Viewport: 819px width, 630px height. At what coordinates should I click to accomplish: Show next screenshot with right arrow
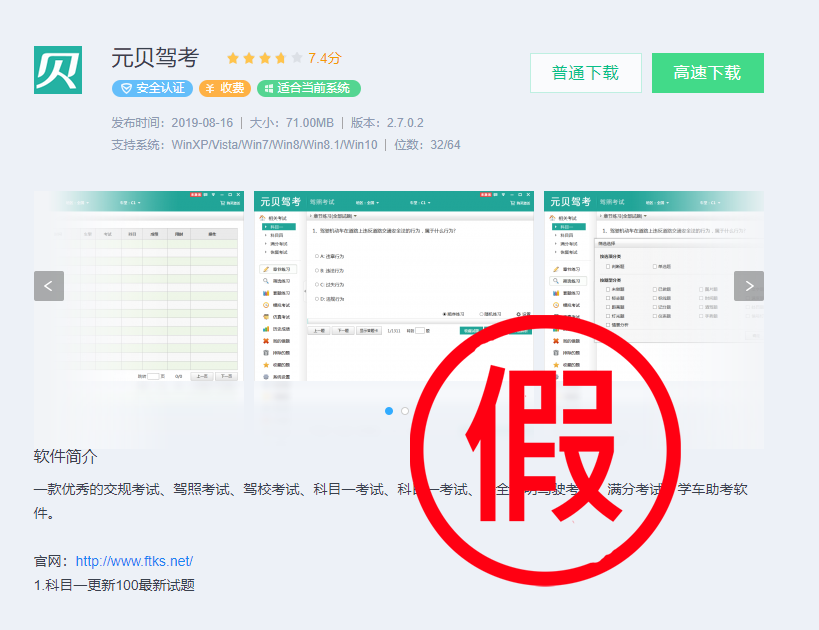[x=749, y=286]
